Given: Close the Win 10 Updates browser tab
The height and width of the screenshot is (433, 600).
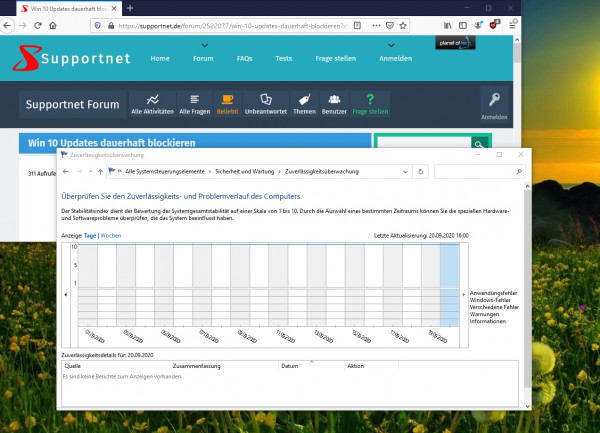Looking at the screenshot, I should pyautogui.click(x=114, y=8).
